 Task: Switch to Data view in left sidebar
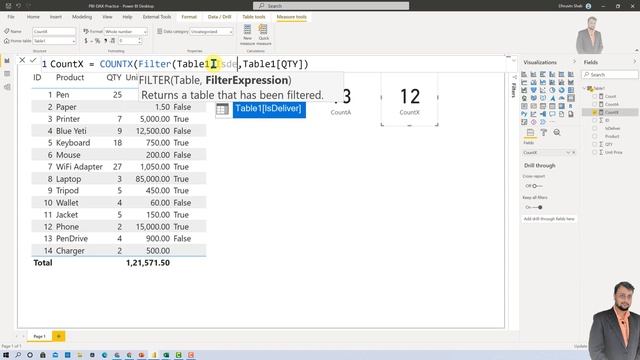(x=7, y=74)
